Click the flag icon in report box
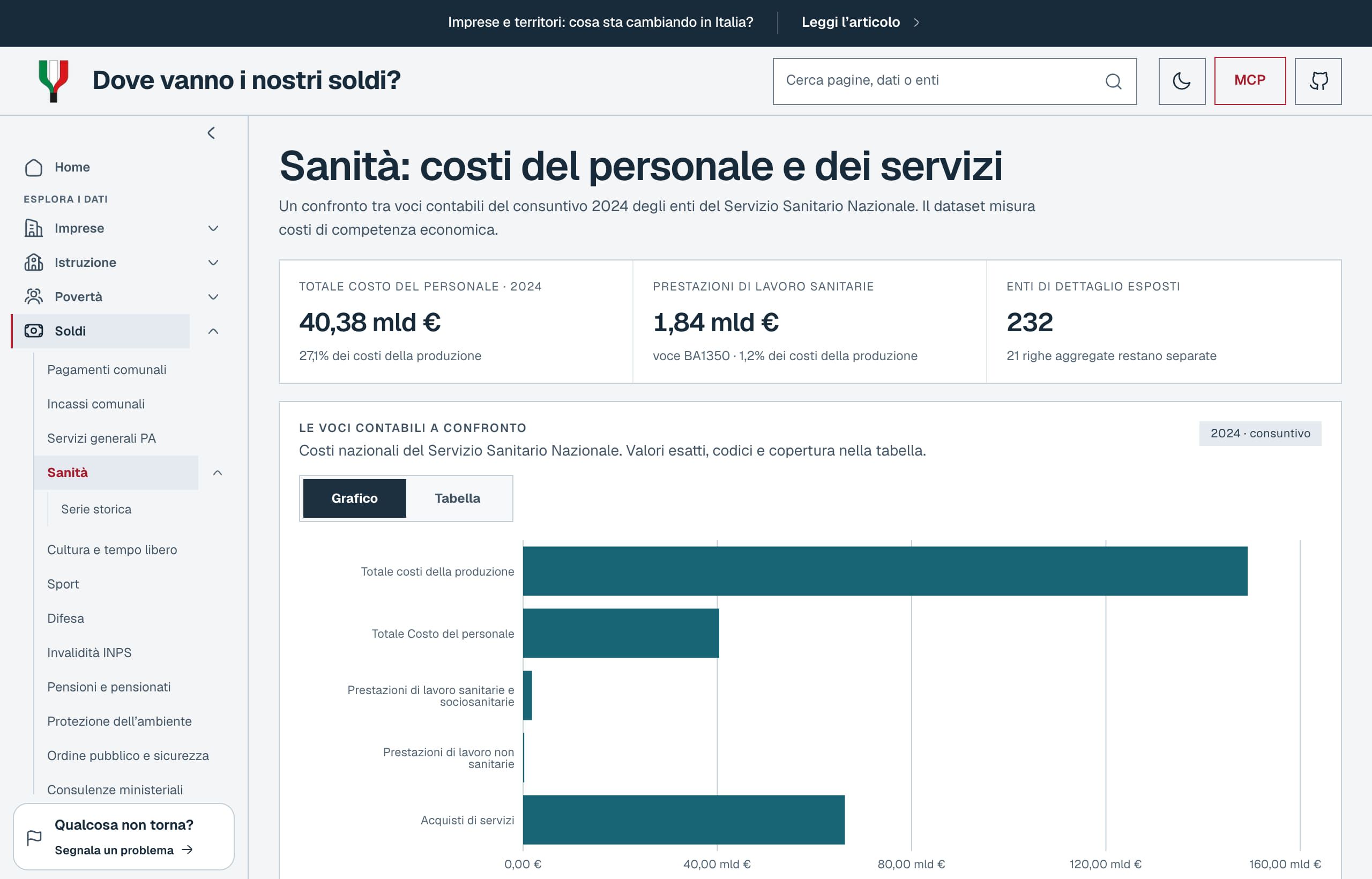This screenshot has width=1372, height=879. click(34, 838)
